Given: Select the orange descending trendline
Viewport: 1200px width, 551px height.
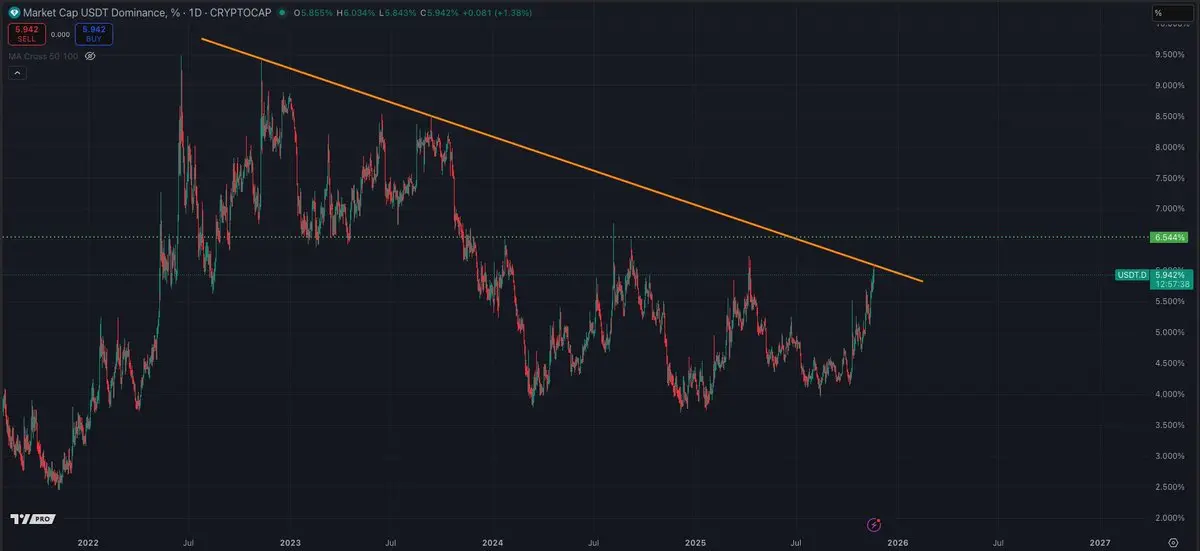Looking at the screenshot, I should pos(560,160).
